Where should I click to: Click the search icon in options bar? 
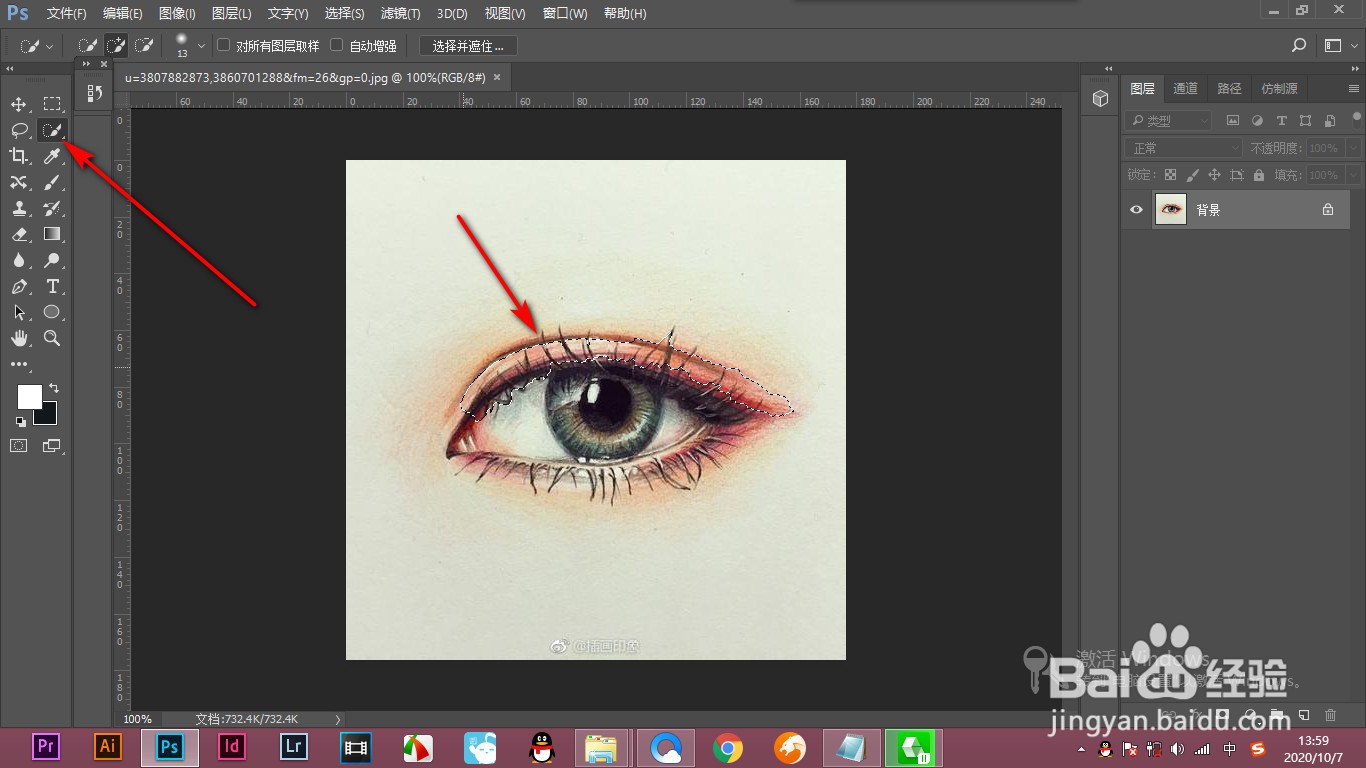[x=1299, y=45]
